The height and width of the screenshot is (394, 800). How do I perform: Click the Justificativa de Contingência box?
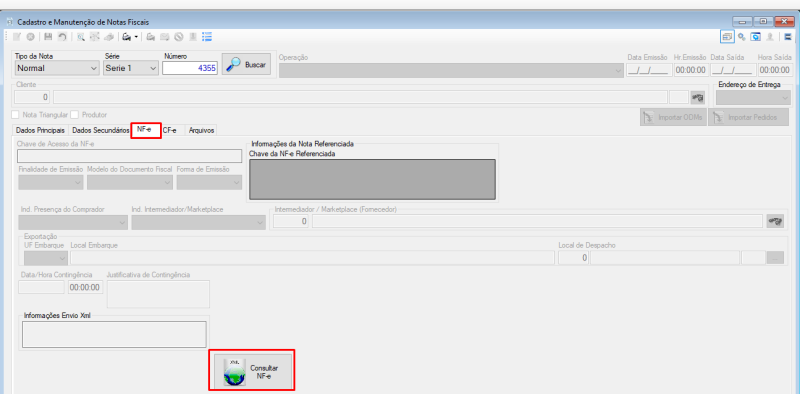click(158, 294)
